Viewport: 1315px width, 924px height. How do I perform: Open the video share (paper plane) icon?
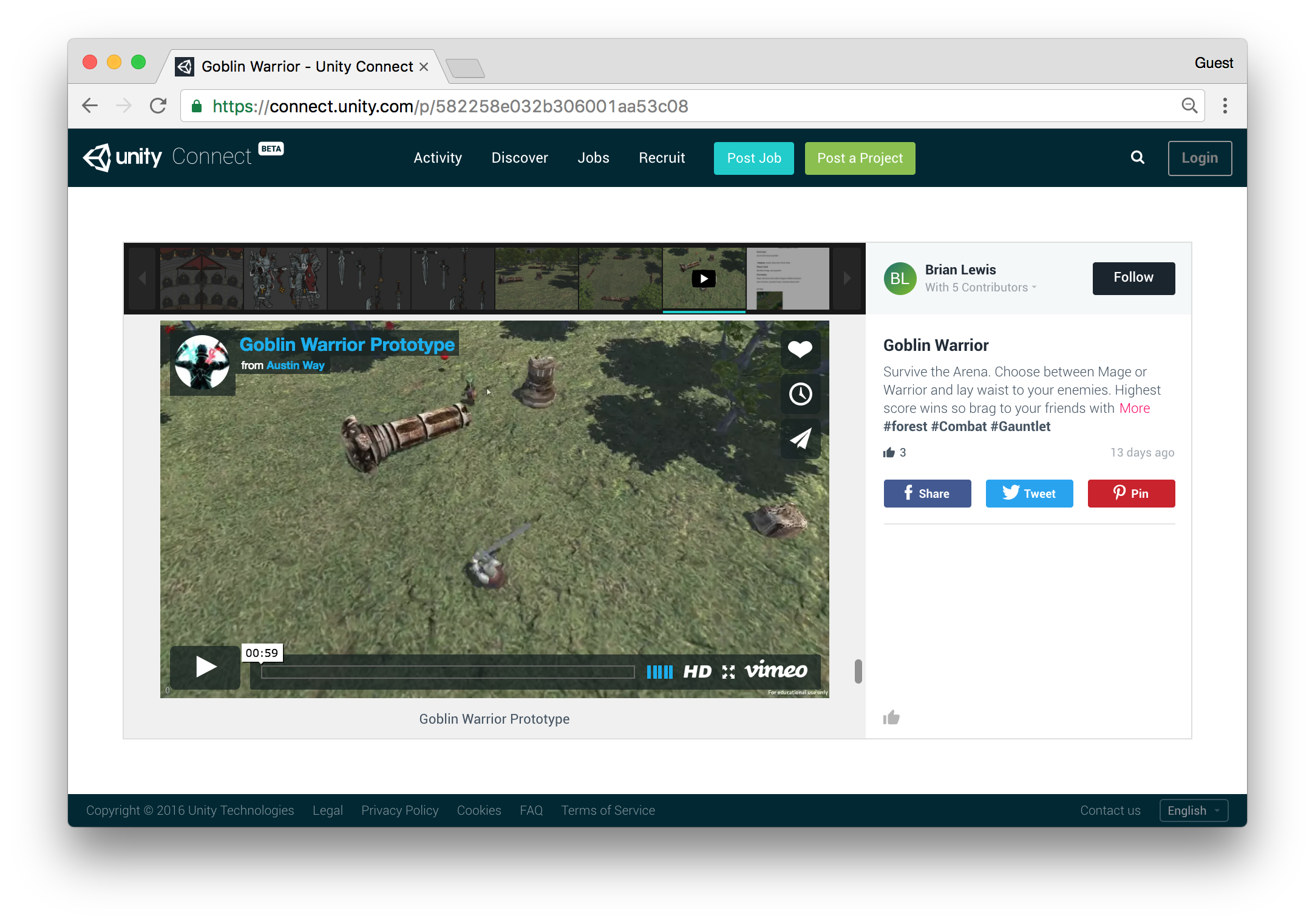click(x=800, y=438)
